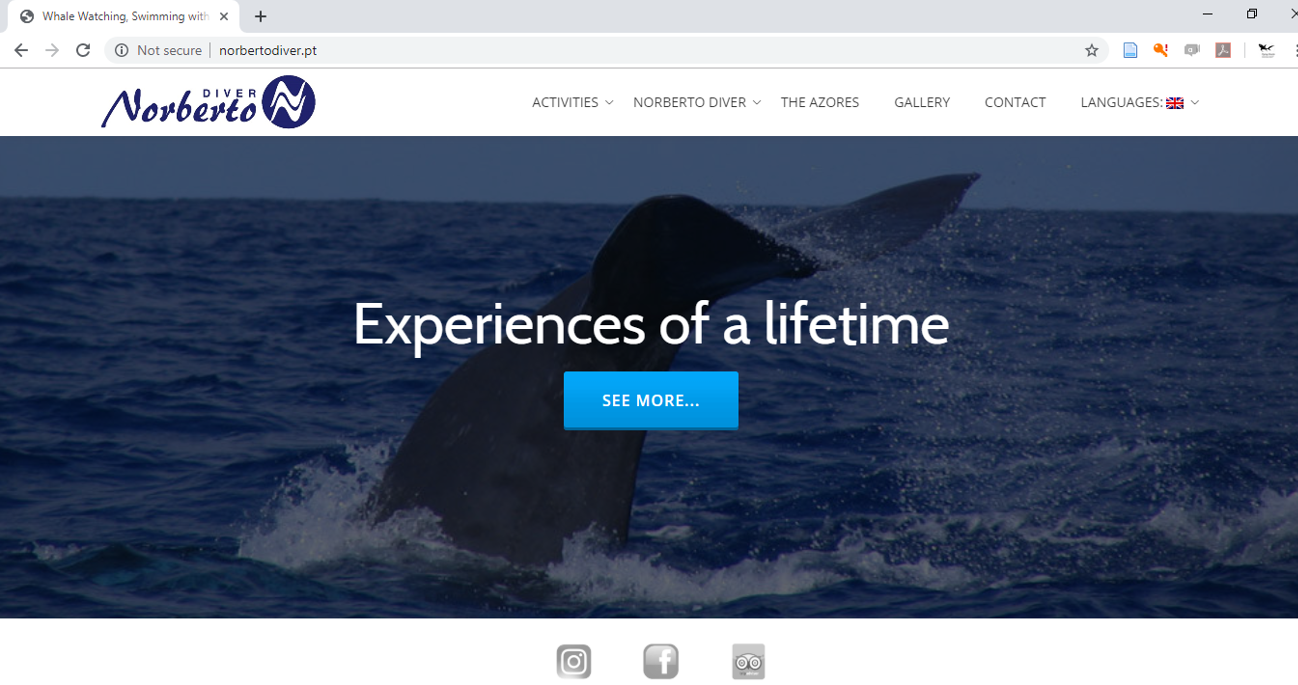
Task: Click the Norberto Diver logo
Action: 208,102
